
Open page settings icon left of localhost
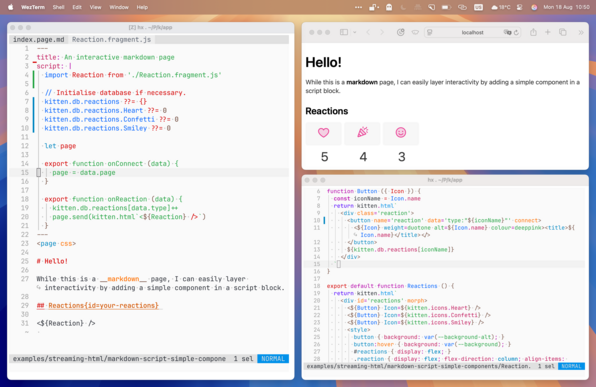pyautogui.click(x=430, y=32)
